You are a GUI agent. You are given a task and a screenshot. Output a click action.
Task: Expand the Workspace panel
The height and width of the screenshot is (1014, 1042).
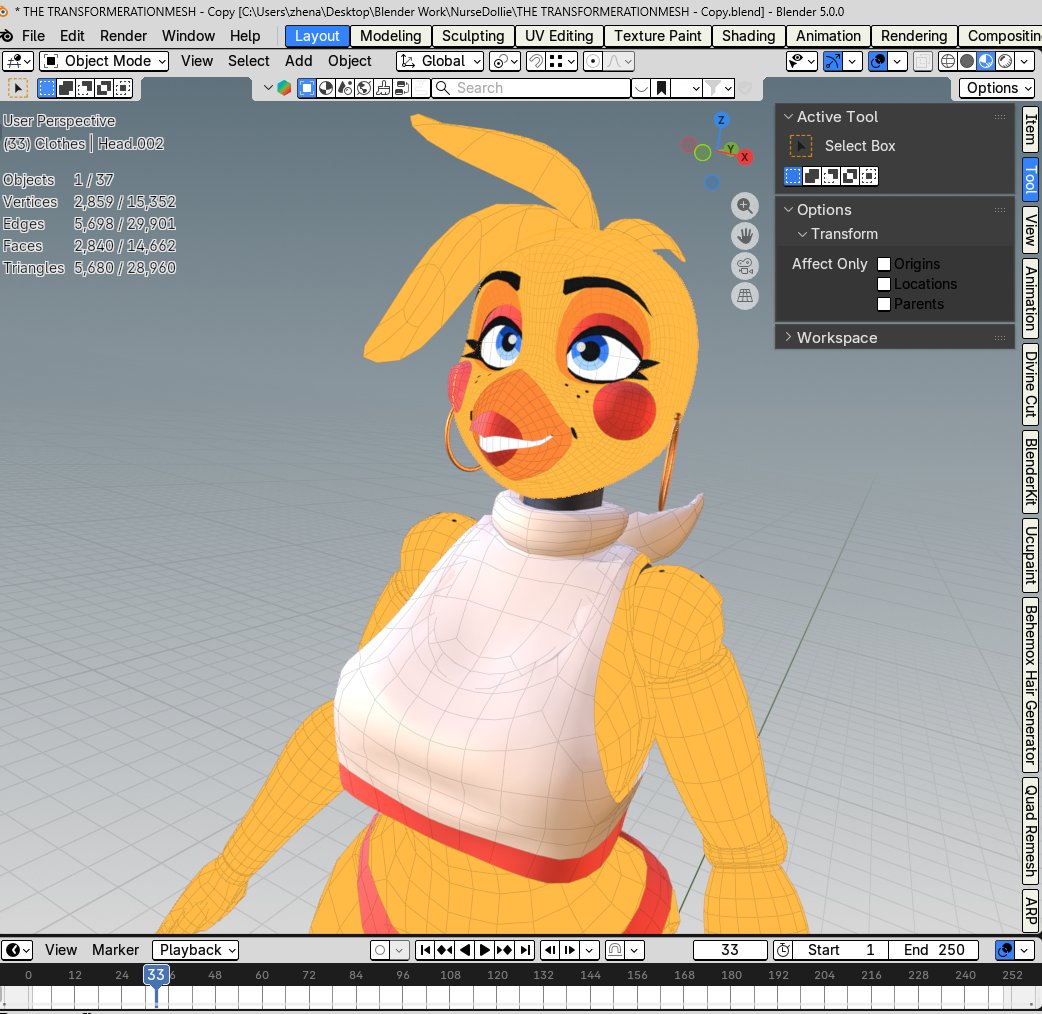pos(789,337)
